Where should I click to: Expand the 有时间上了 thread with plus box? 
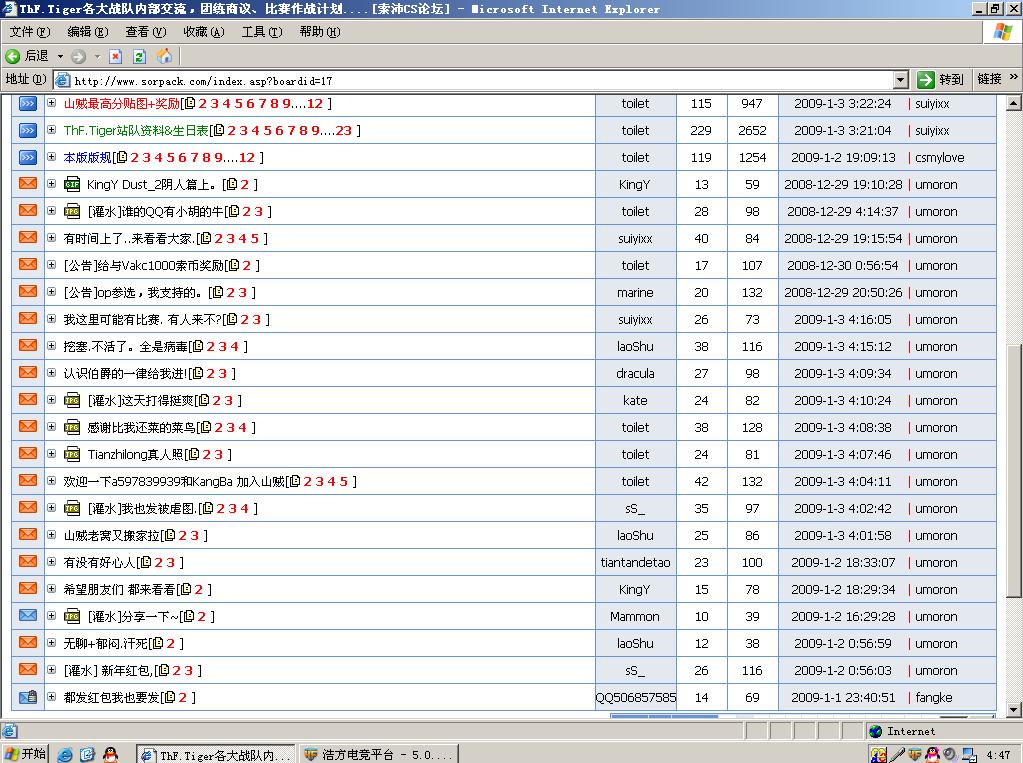(52, 238)
